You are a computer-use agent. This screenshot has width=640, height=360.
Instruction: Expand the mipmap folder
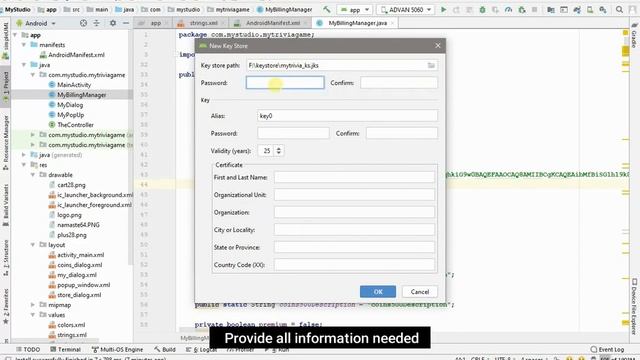33,305
